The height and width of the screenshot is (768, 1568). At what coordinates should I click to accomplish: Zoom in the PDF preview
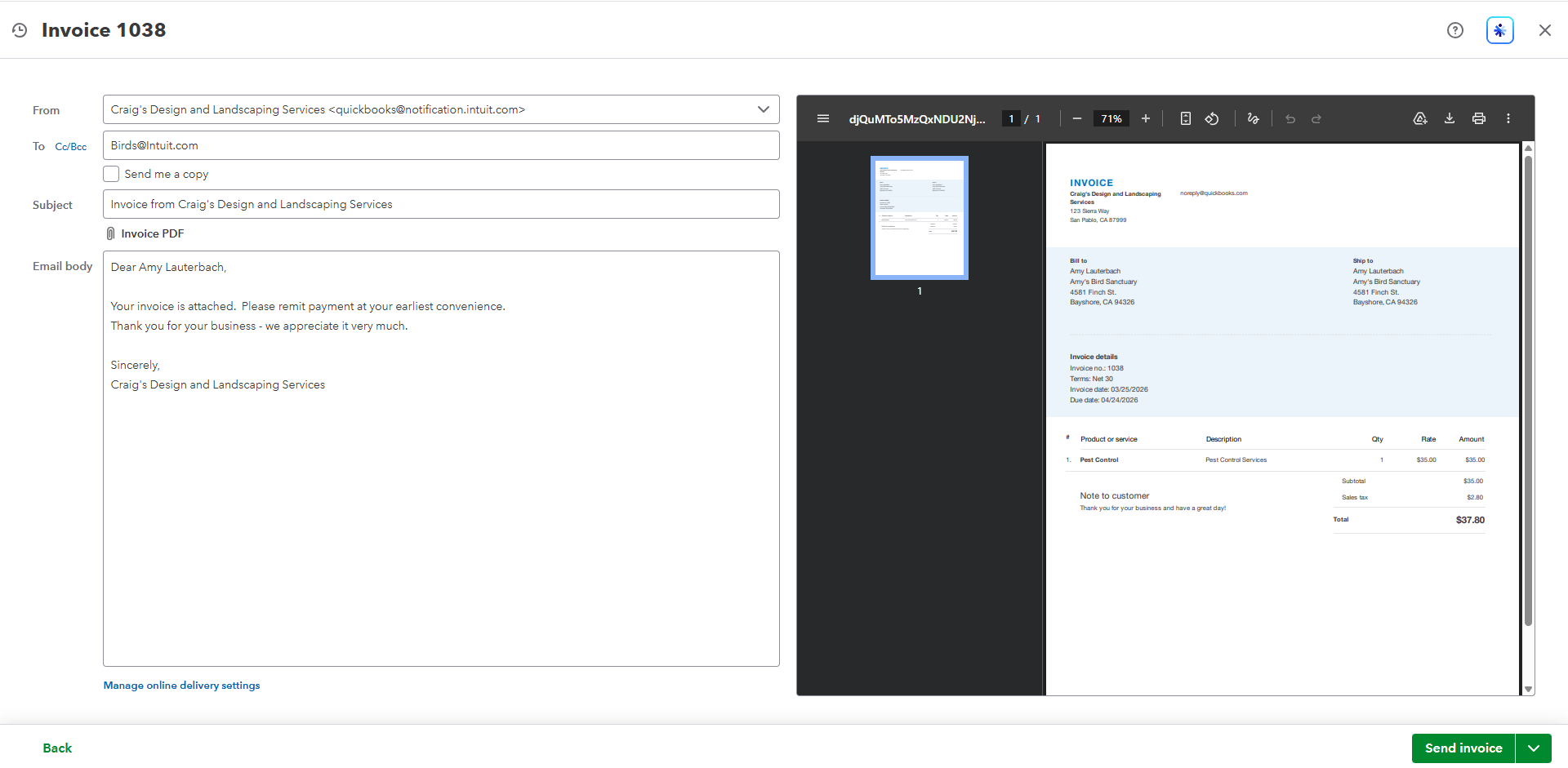click(x=1146, y=118)
